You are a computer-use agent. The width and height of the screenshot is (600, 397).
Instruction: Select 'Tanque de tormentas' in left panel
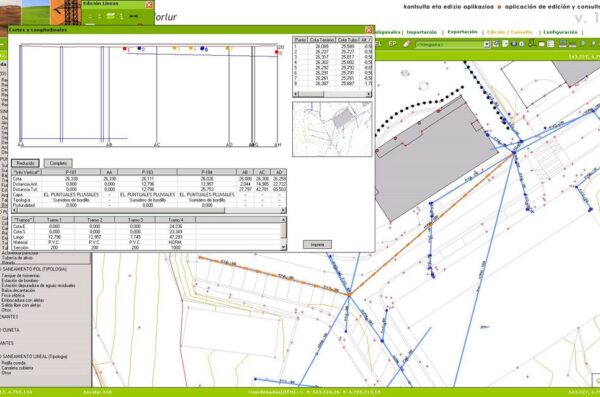21,276
